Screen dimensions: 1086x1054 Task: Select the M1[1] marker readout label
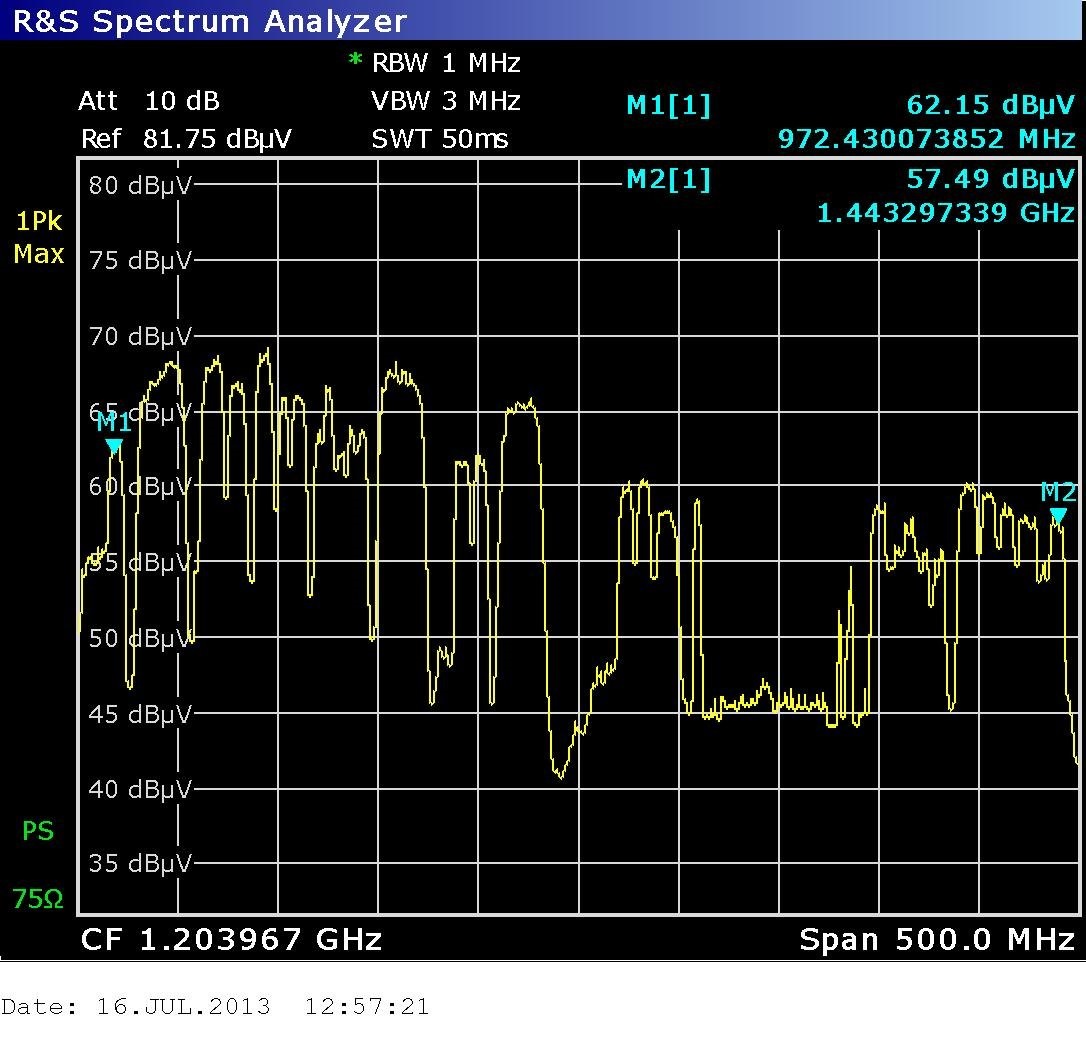click(x=668, y=105)
